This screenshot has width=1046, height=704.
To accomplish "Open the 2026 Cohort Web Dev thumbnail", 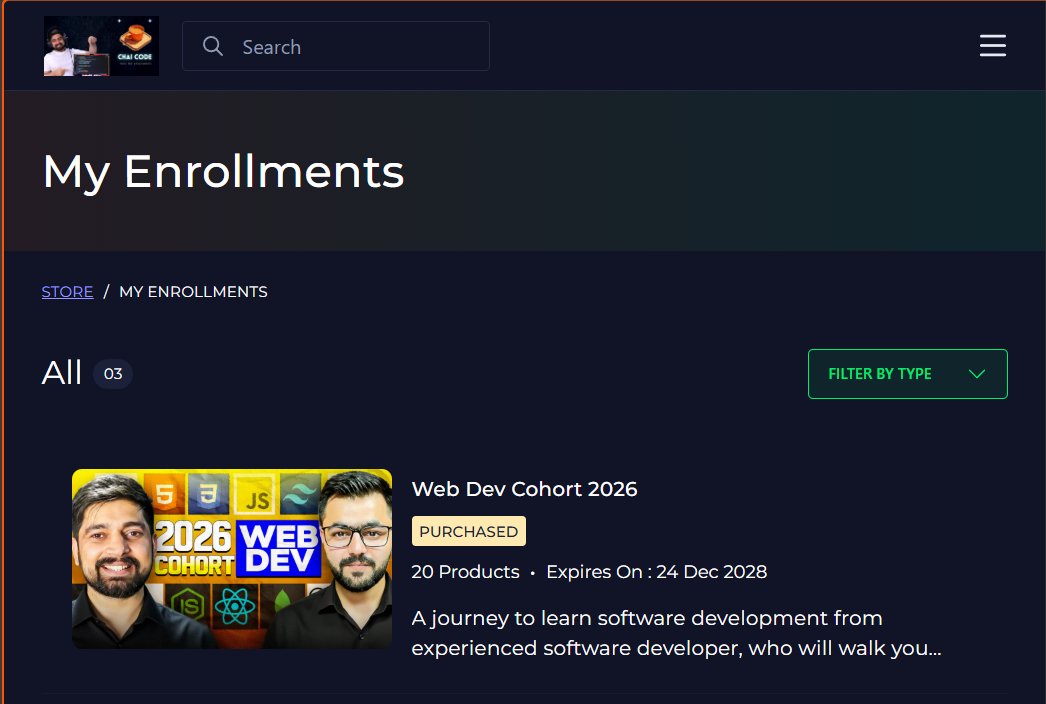I will click(232, 559).
